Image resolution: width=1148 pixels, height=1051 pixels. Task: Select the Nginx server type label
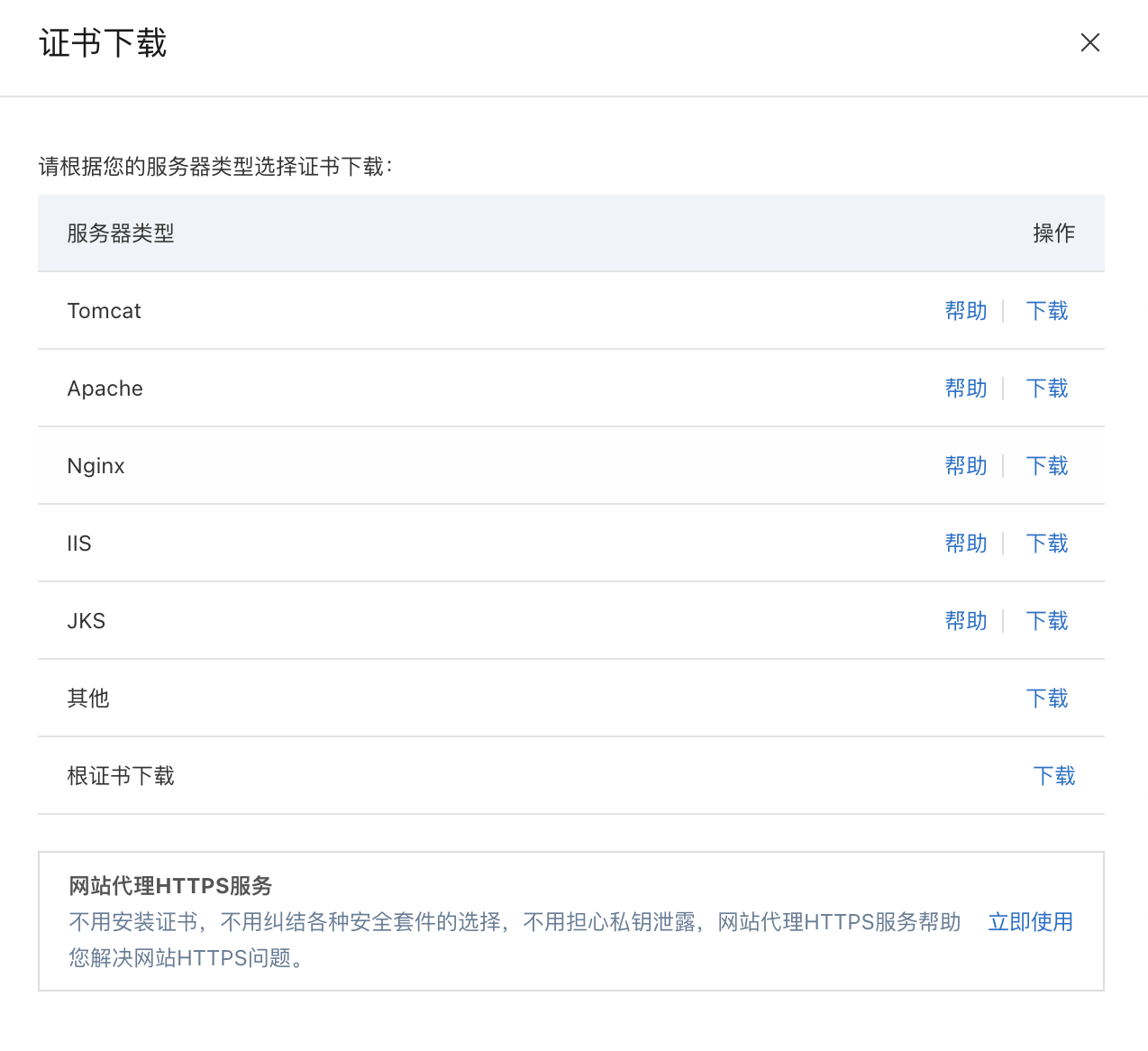coord(96,466)
